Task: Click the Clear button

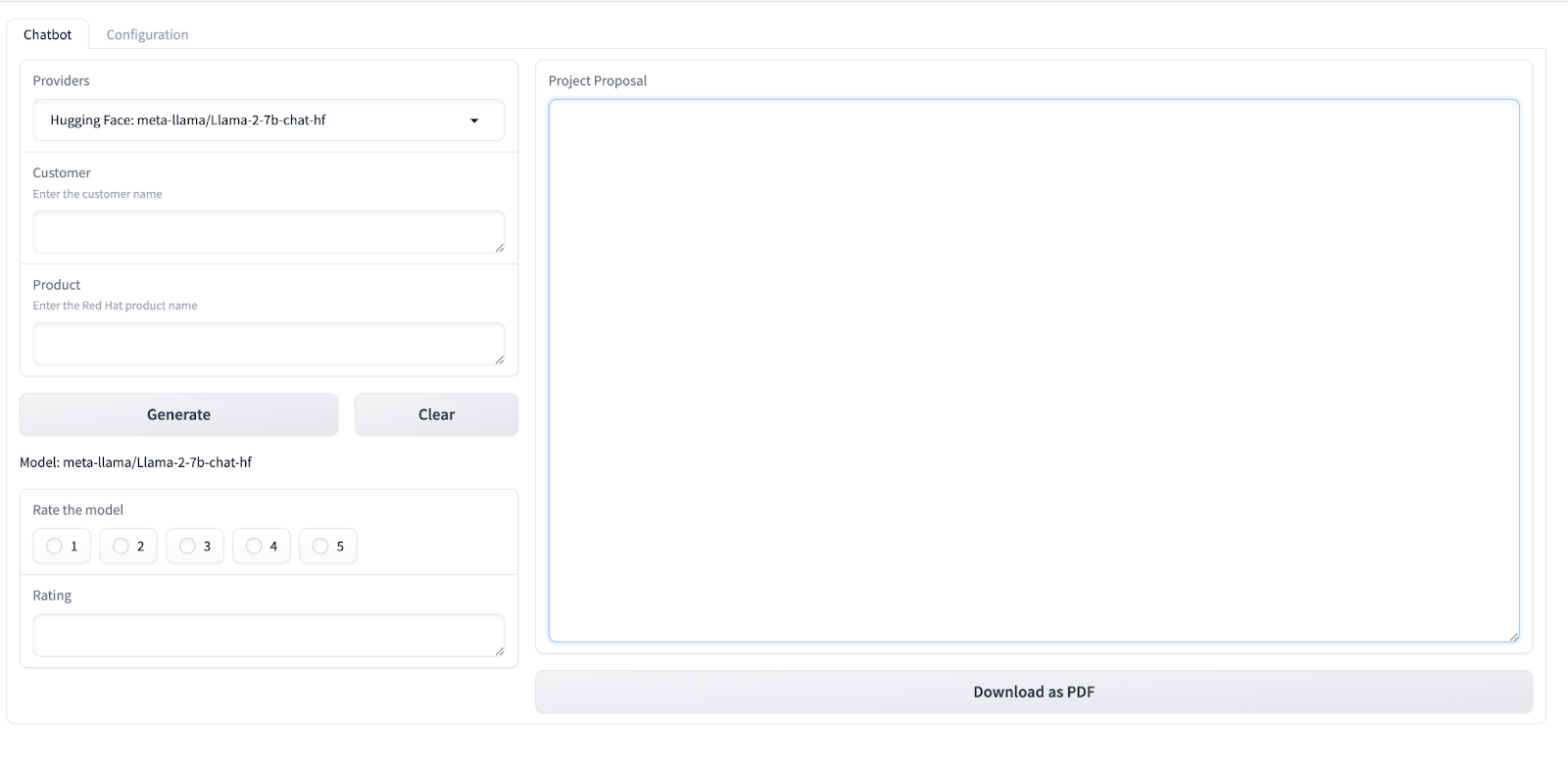Action: coord(436,414)
